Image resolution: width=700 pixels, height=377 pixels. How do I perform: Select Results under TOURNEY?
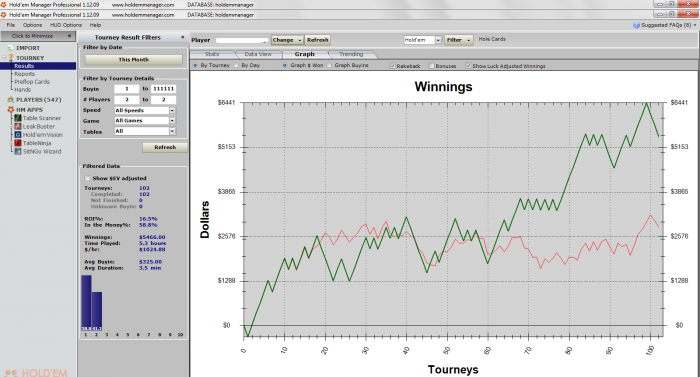tap(24, 66)
